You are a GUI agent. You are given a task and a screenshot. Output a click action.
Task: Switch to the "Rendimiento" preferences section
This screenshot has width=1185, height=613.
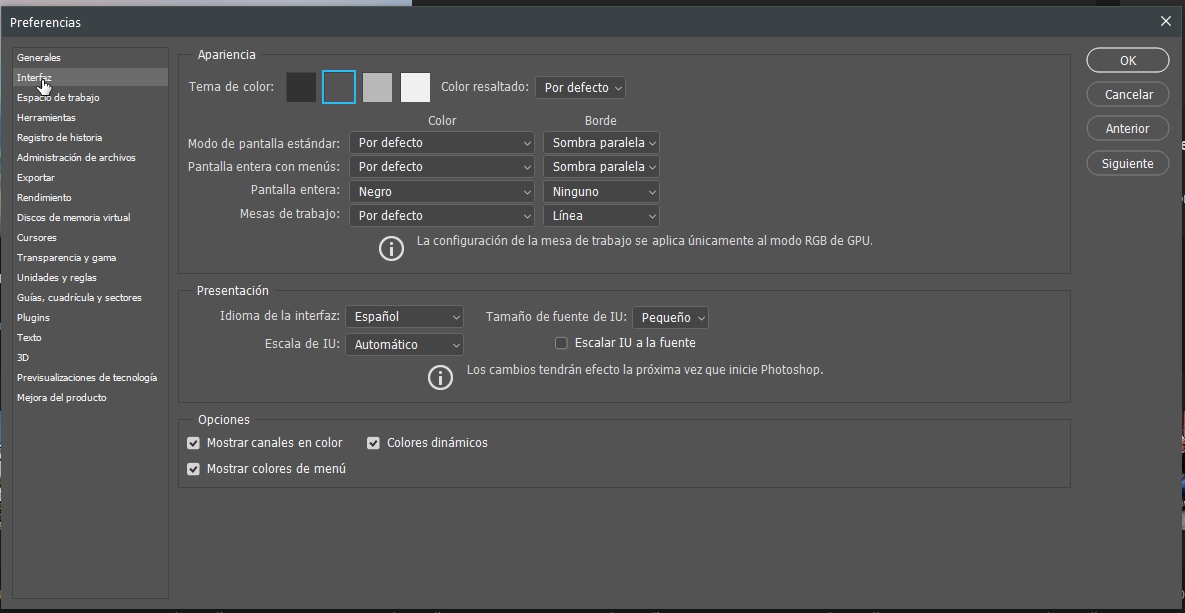43,197
